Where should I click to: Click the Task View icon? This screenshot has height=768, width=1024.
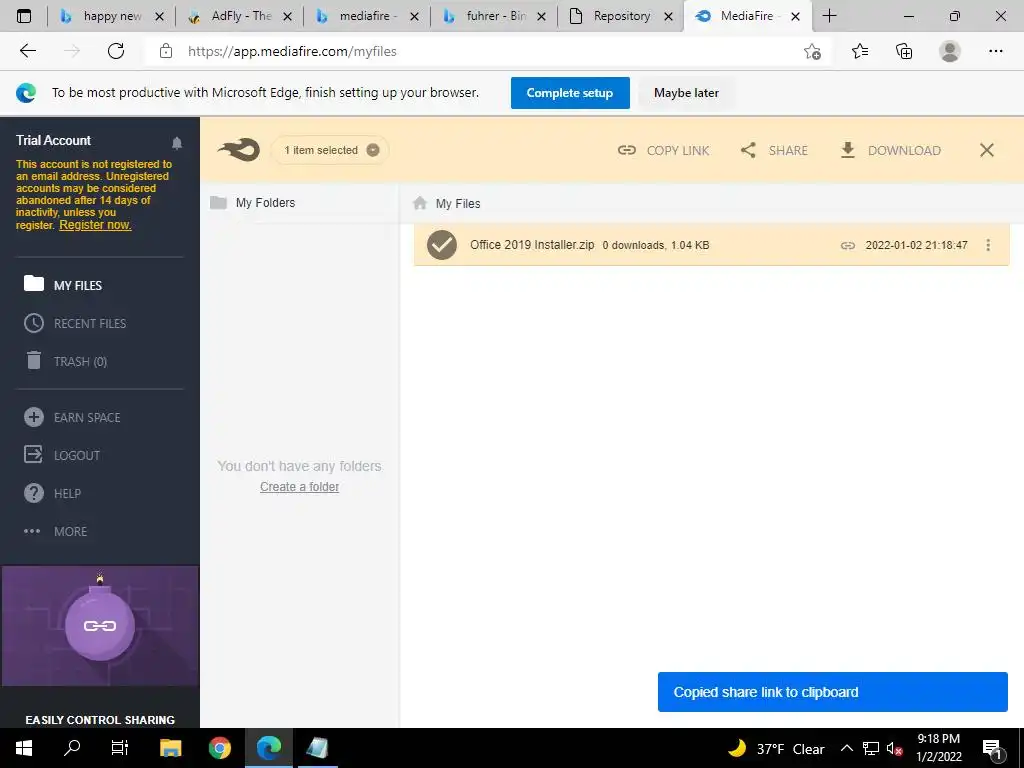tap(120, 748)
